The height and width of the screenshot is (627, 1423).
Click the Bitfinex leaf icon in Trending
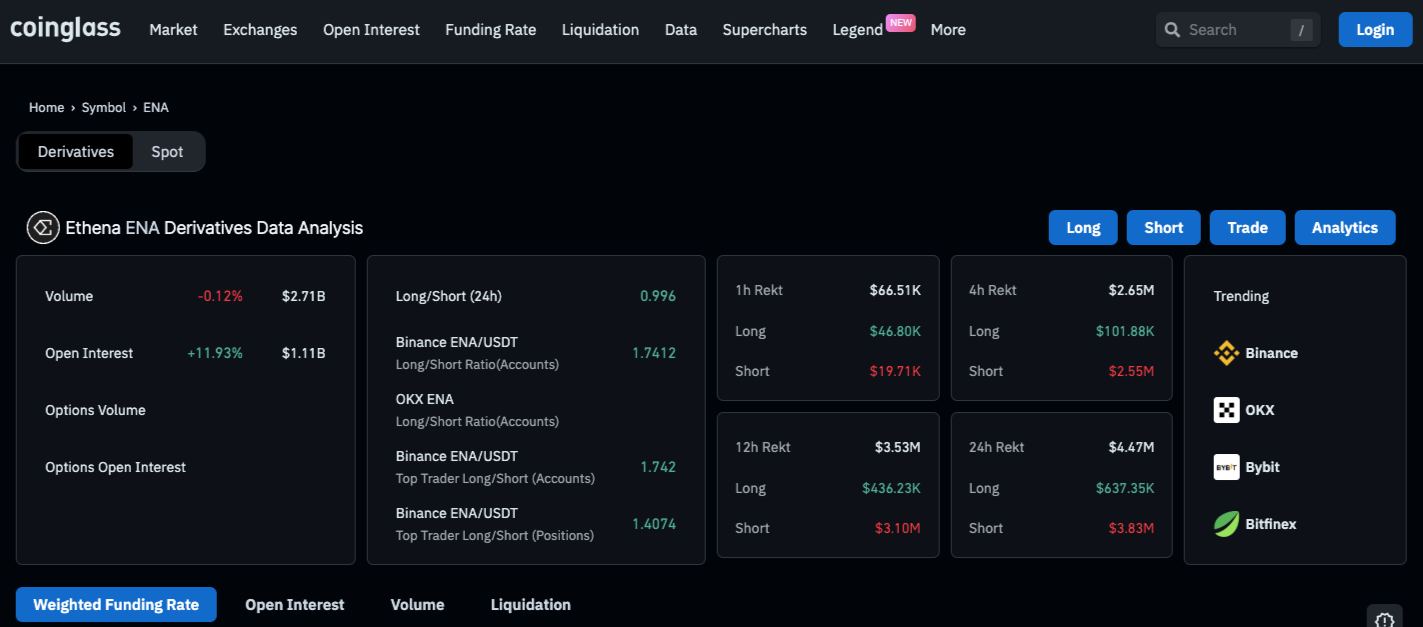1226,524
